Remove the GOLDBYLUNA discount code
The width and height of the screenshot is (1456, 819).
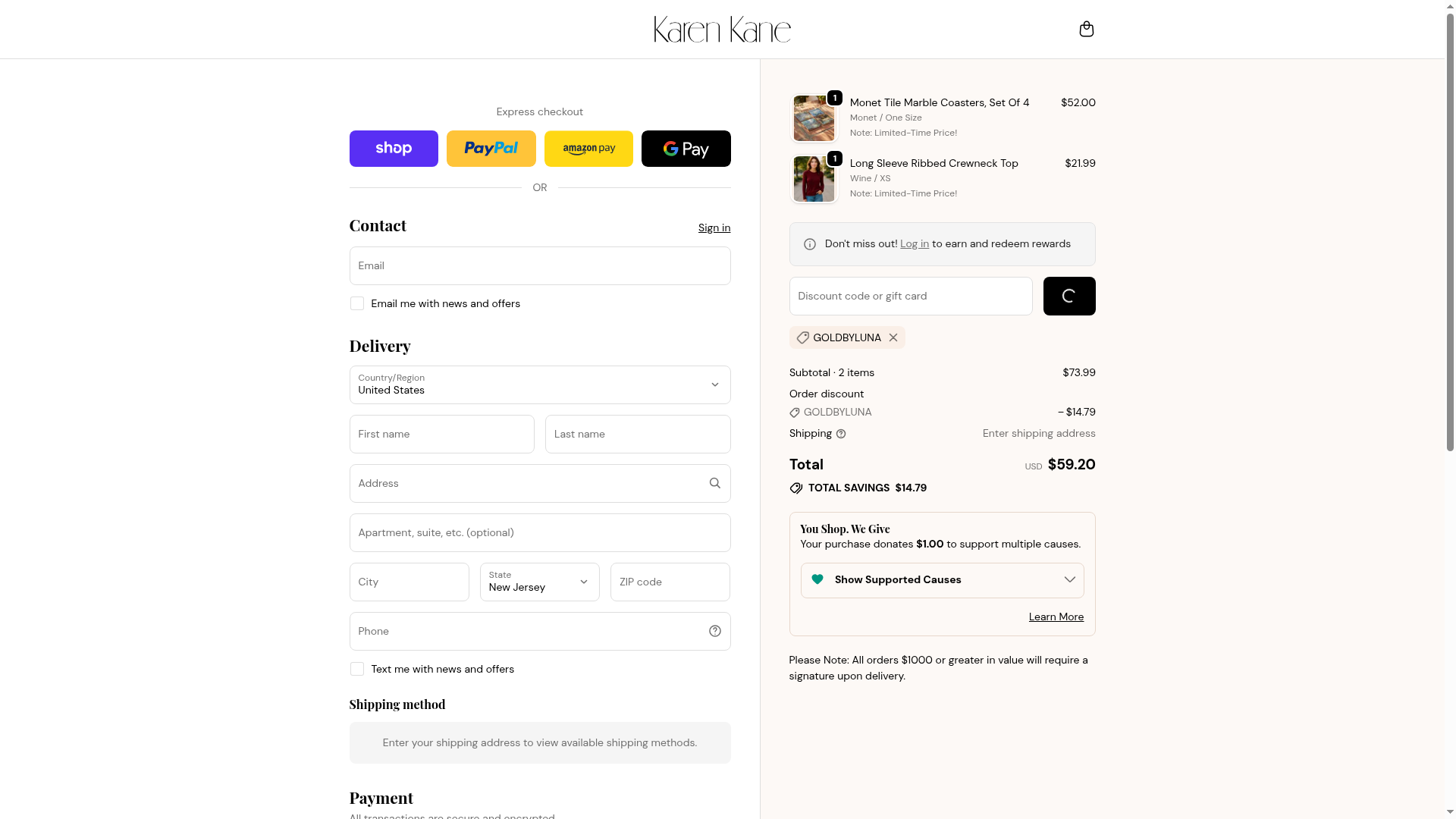(893, 337)
